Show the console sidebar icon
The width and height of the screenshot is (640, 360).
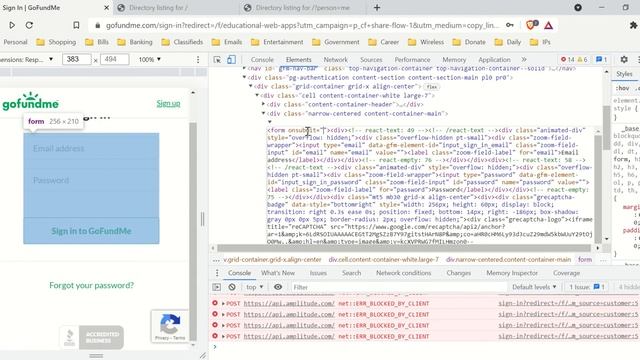pyautogui.click(x=217, y=287)
